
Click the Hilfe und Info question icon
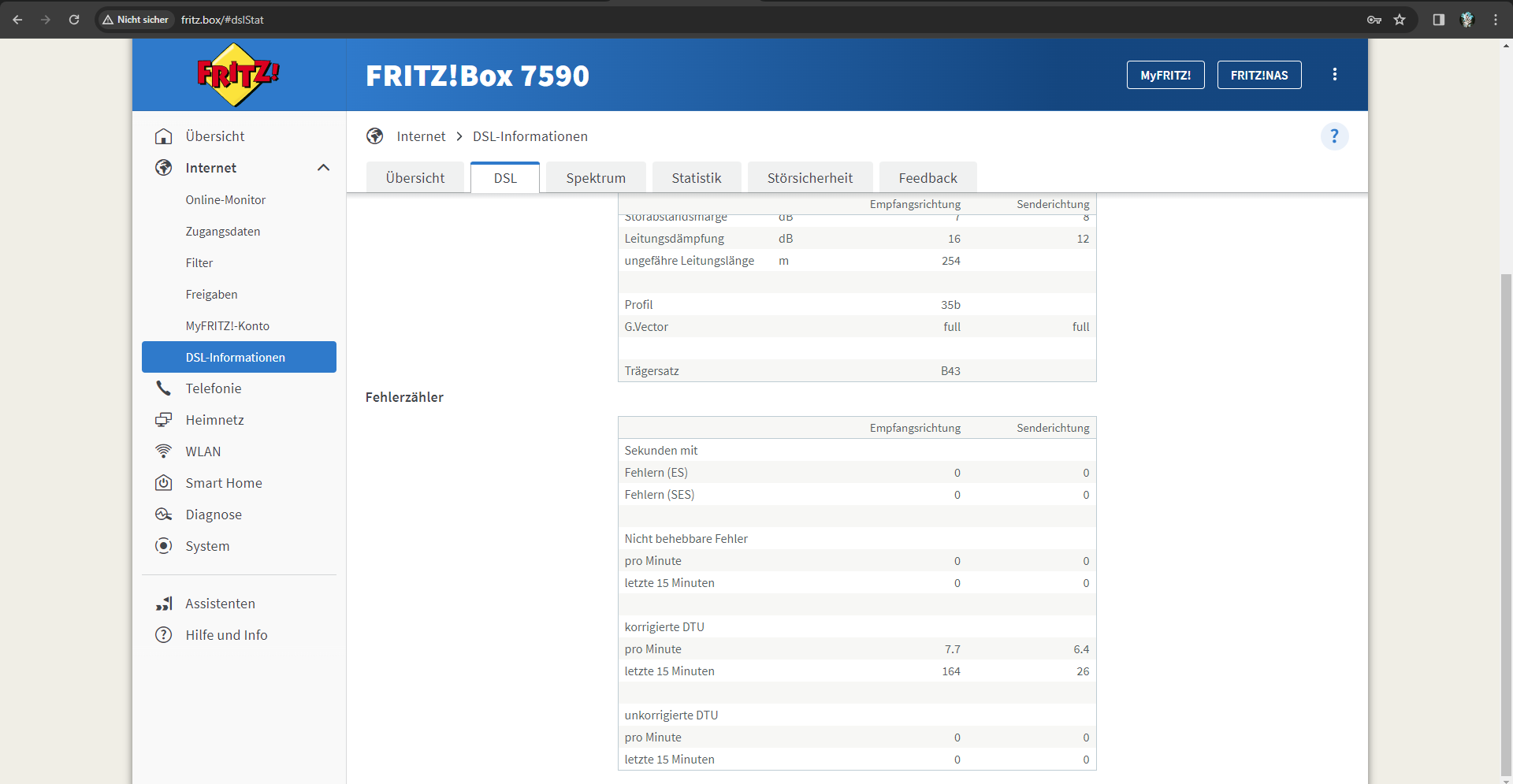click(163, 635)
